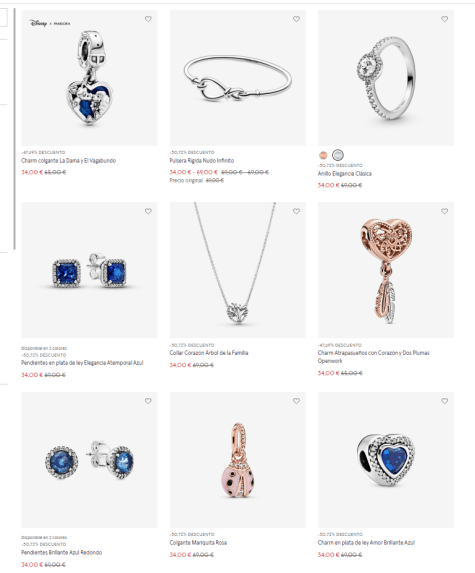Click heart icon on Anillo Elegancia Clásica
The image size is (475, 573).
[x=444, y=19]
